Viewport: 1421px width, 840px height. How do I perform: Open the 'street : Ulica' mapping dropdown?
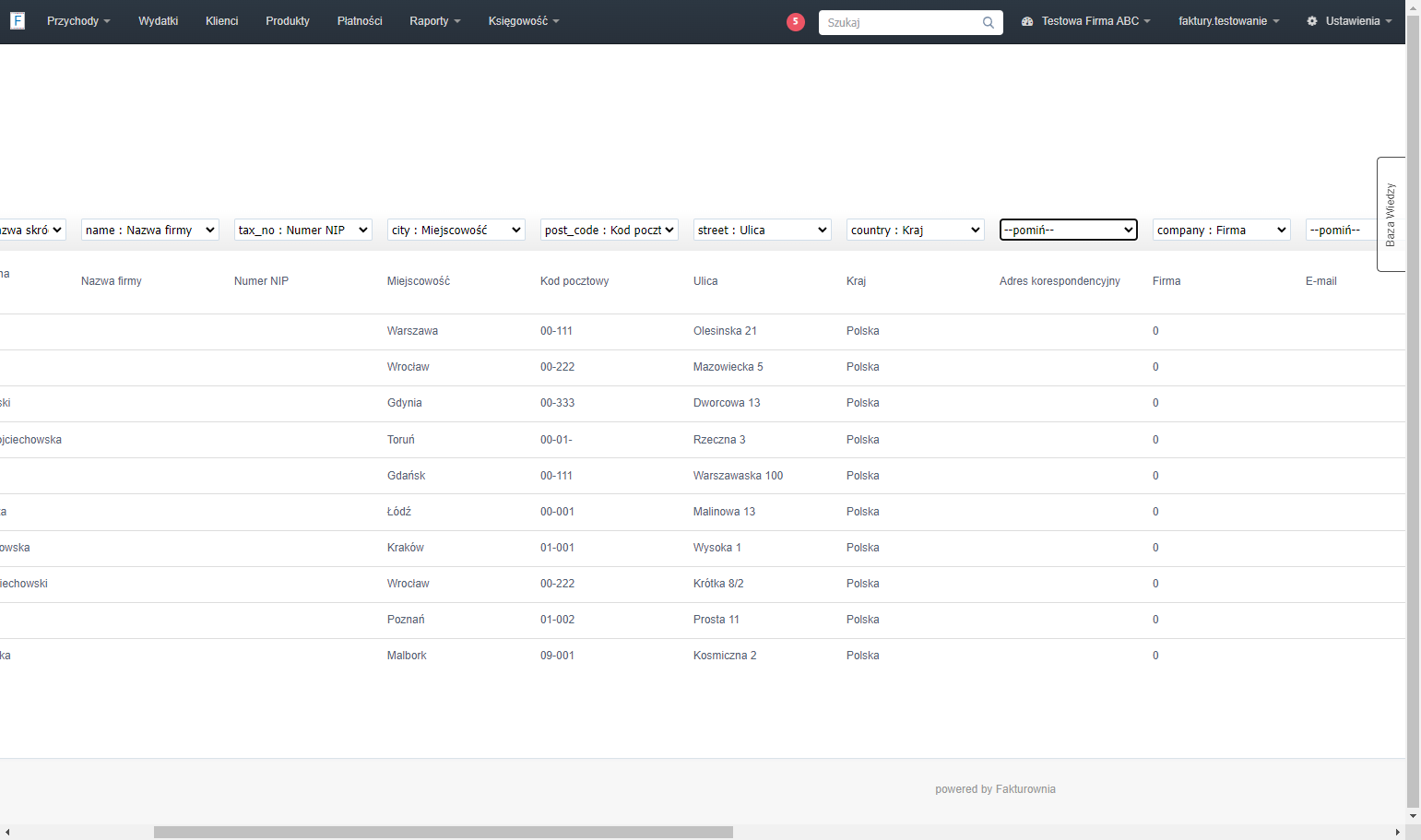tap(763, 230)
